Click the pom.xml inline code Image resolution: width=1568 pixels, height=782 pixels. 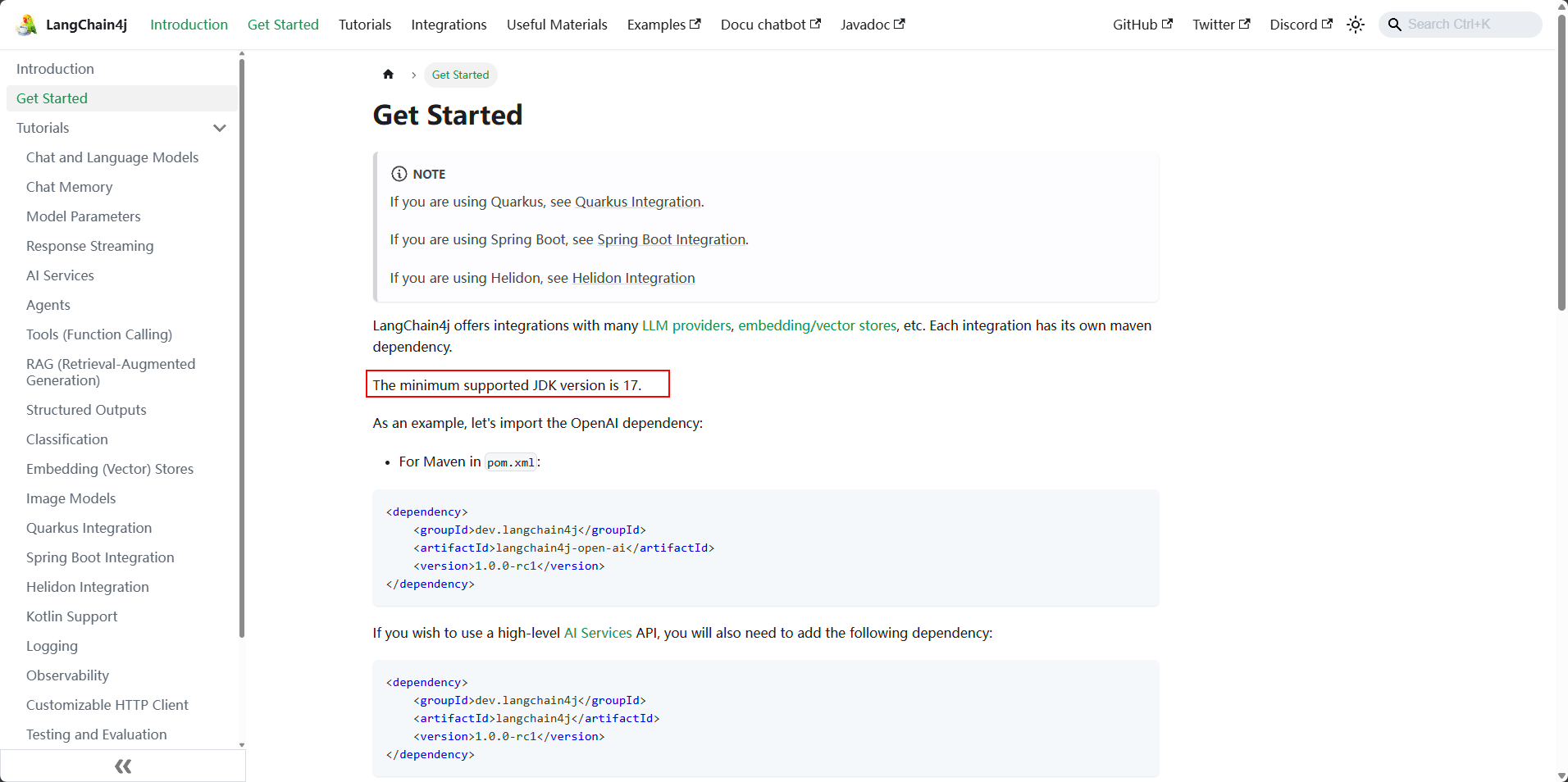(510, 462)
